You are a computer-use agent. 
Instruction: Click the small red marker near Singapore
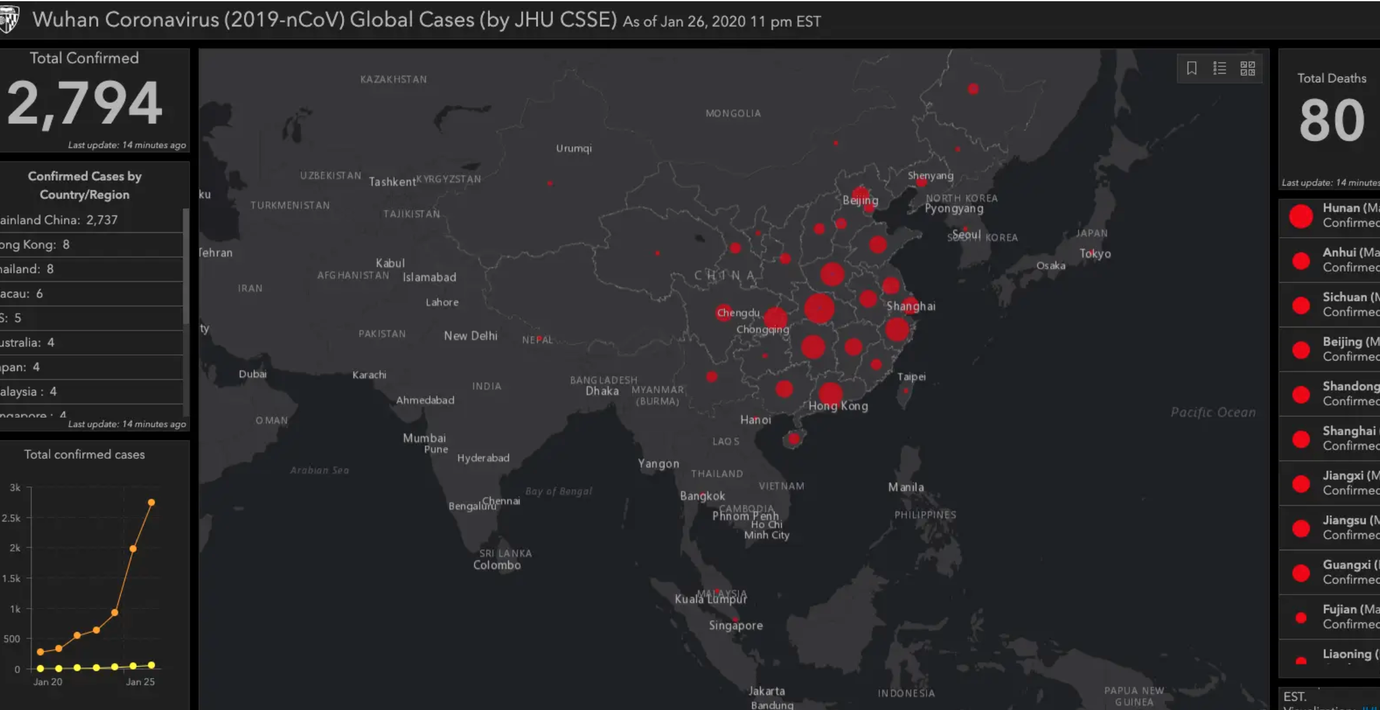pos(735,620)
